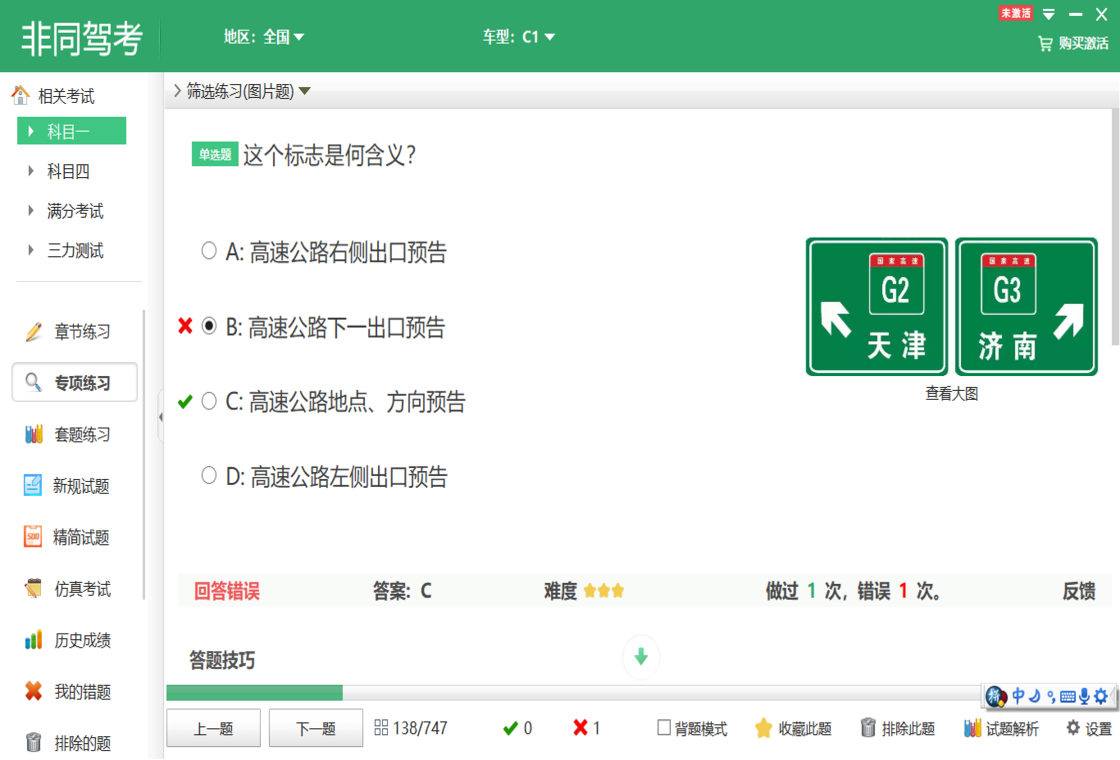Click the sidebar vertical scrollbar
1120x760 pixels.
[x=144, y=454]
